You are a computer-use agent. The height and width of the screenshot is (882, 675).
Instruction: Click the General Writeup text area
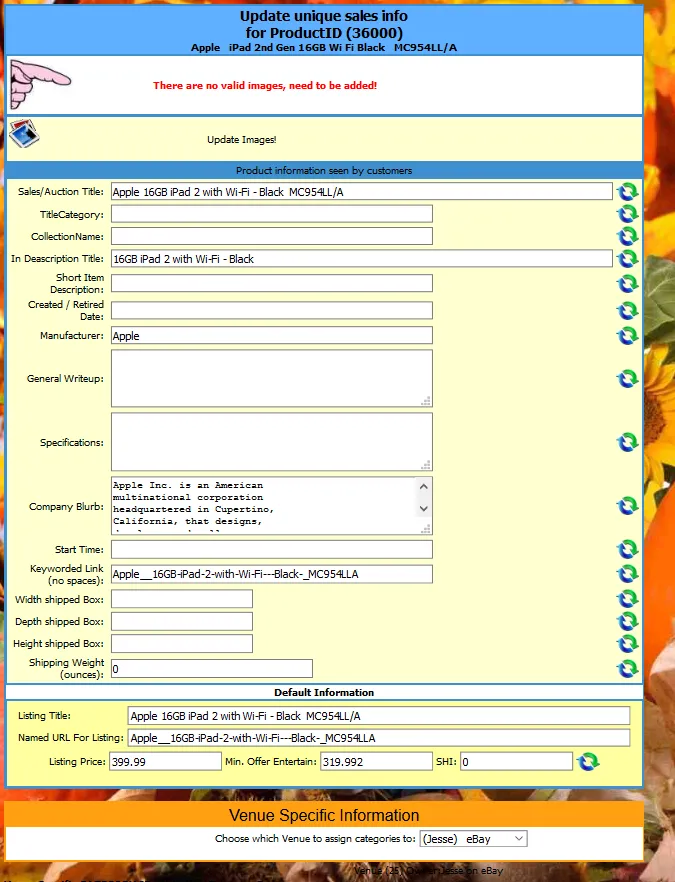272,379
